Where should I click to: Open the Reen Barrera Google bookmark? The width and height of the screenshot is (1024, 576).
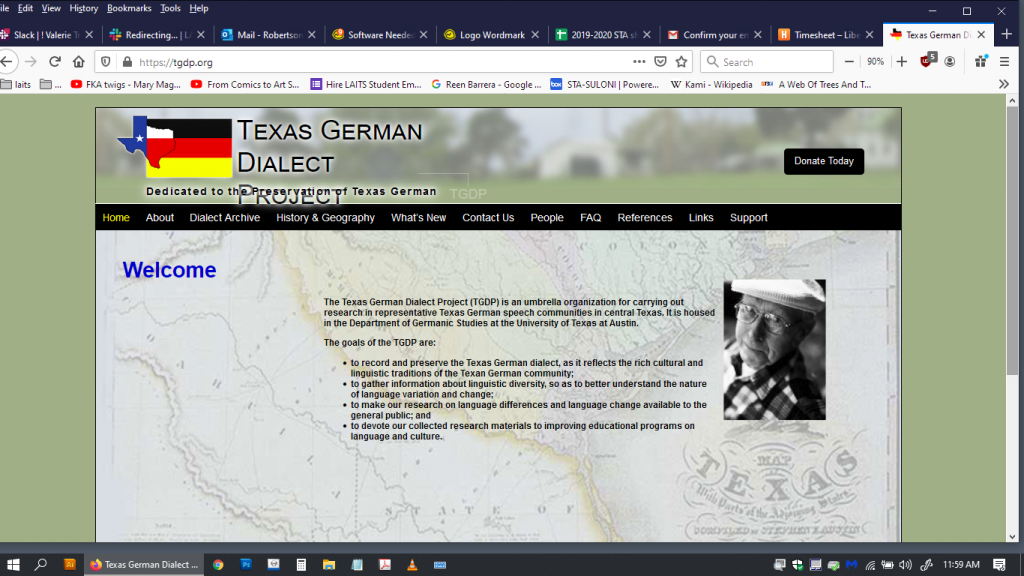[x=486, y=84]
